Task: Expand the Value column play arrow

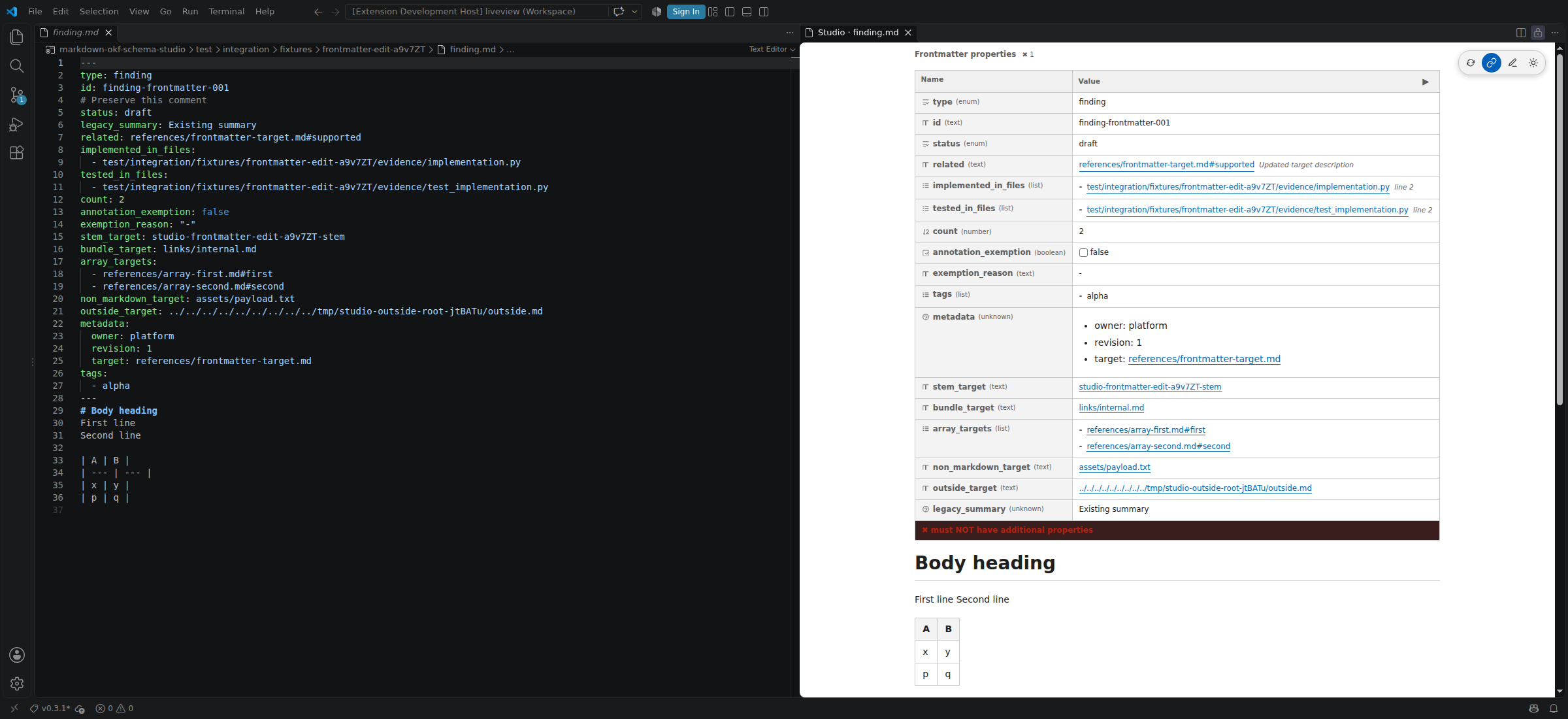Action: [x=1426, y=82]
